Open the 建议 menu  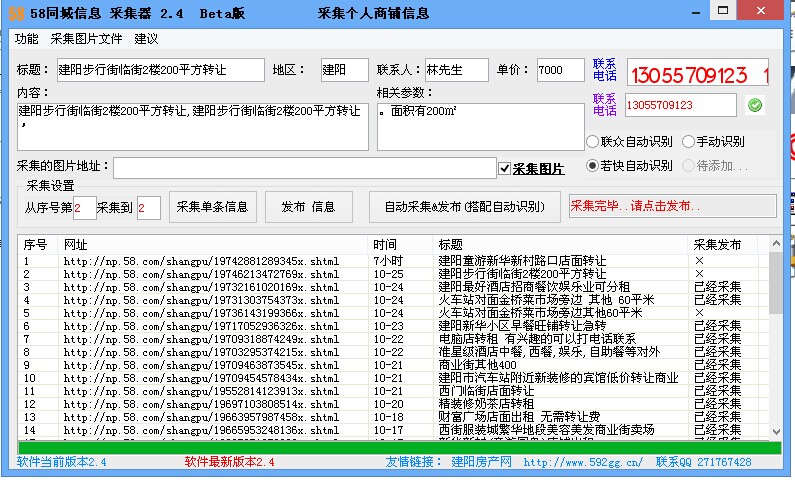tap(146, 39)
